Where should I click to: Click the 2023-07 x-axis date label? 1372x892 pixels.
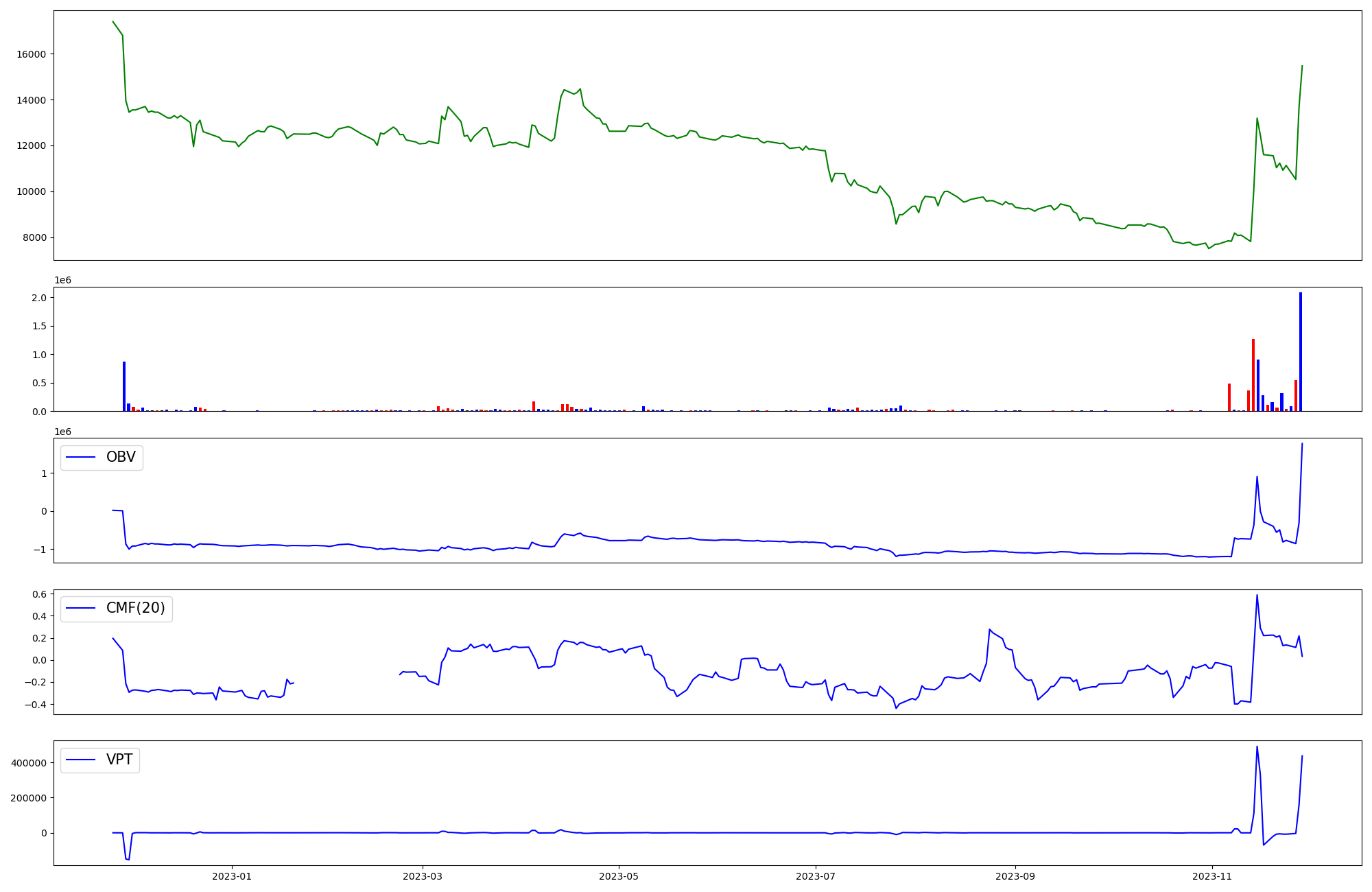(x=816, y=876)
